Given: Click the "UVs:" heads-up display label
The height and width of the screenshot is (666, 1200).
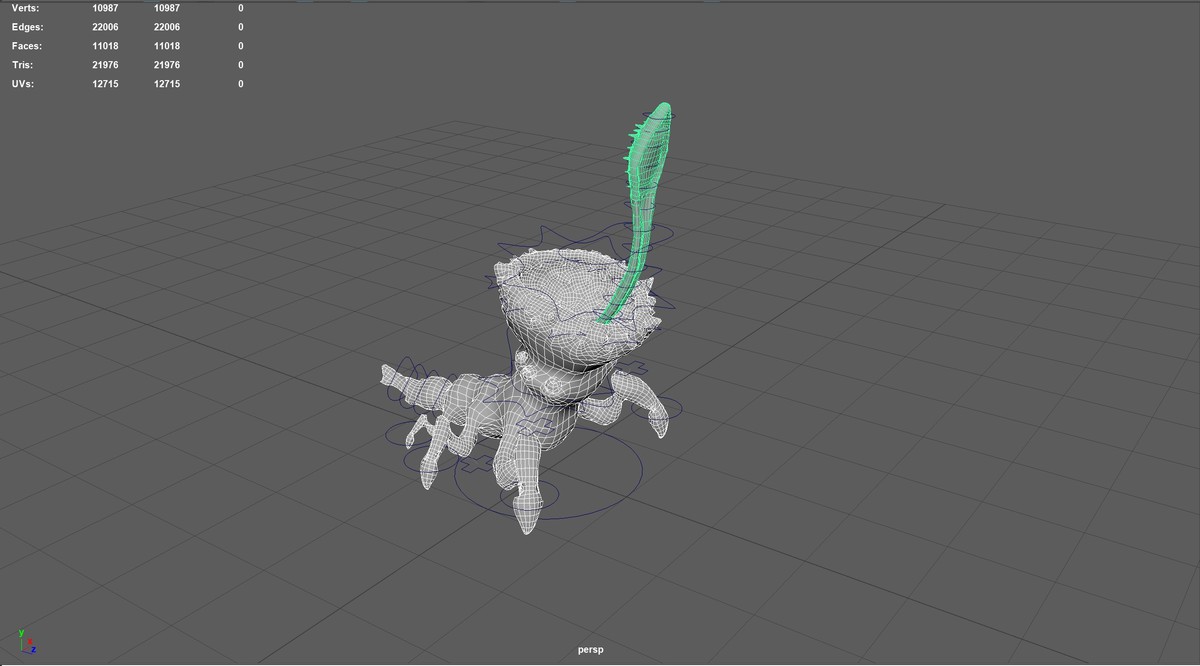Looking at the screenshot, I should tap(23, 84).
